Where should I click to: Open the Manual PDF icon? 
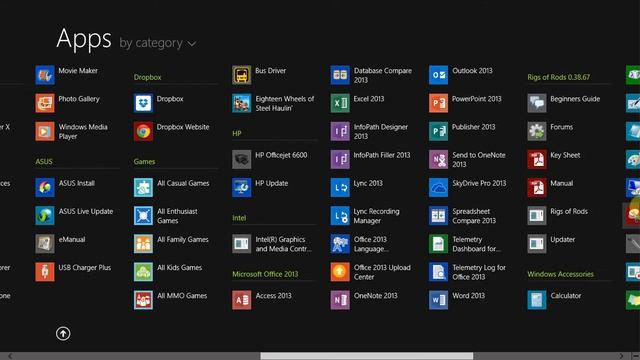(537, 188)
